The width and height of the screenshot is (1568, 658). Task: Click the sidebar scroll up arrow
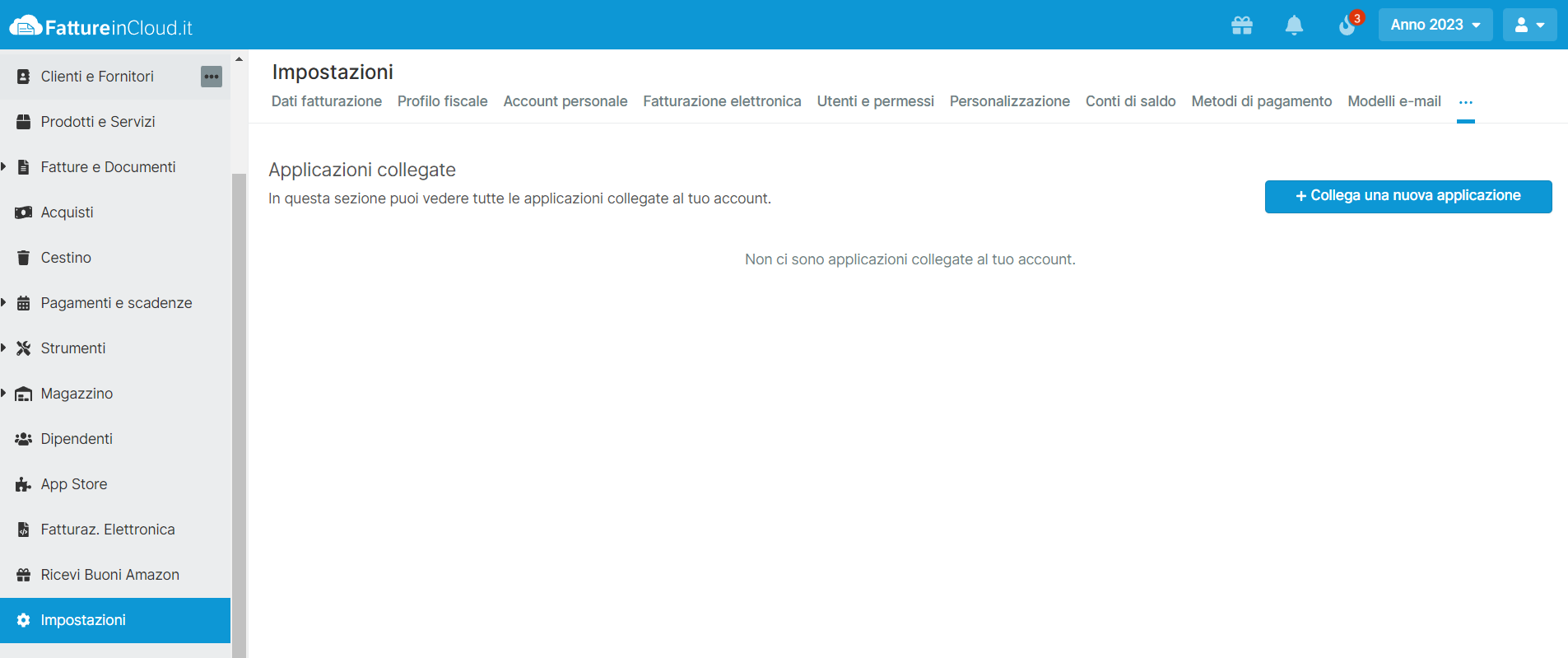[x=239, y=59]
